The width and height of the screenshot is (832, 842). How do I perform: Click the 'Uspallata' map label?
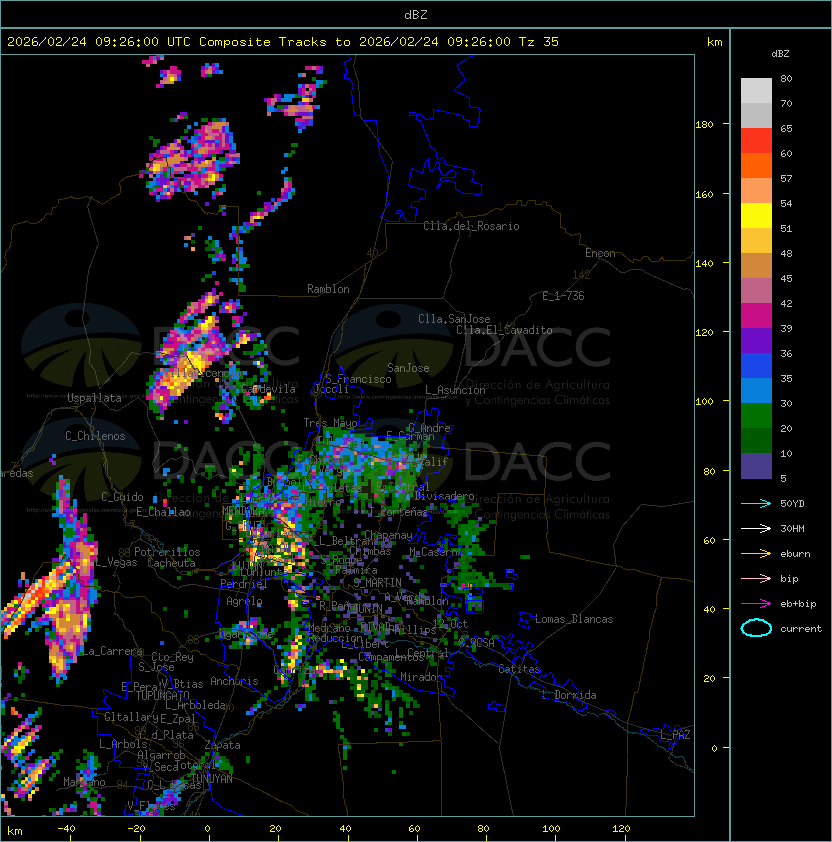pyautogui.click(x=94, y=398)
